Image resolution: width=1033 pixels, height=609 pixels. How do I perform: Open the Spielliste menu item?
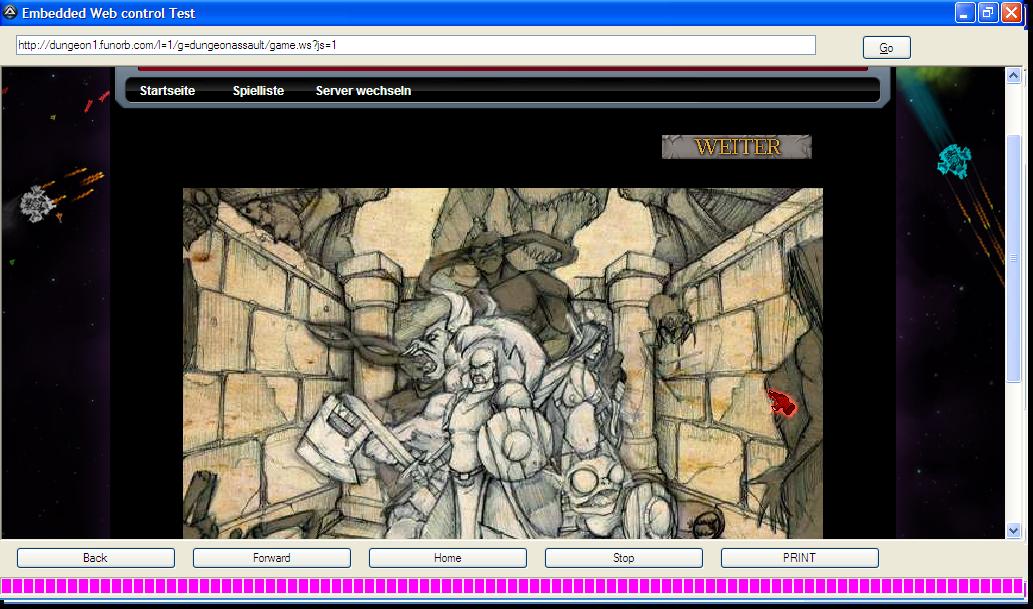(x=258, y=91)
